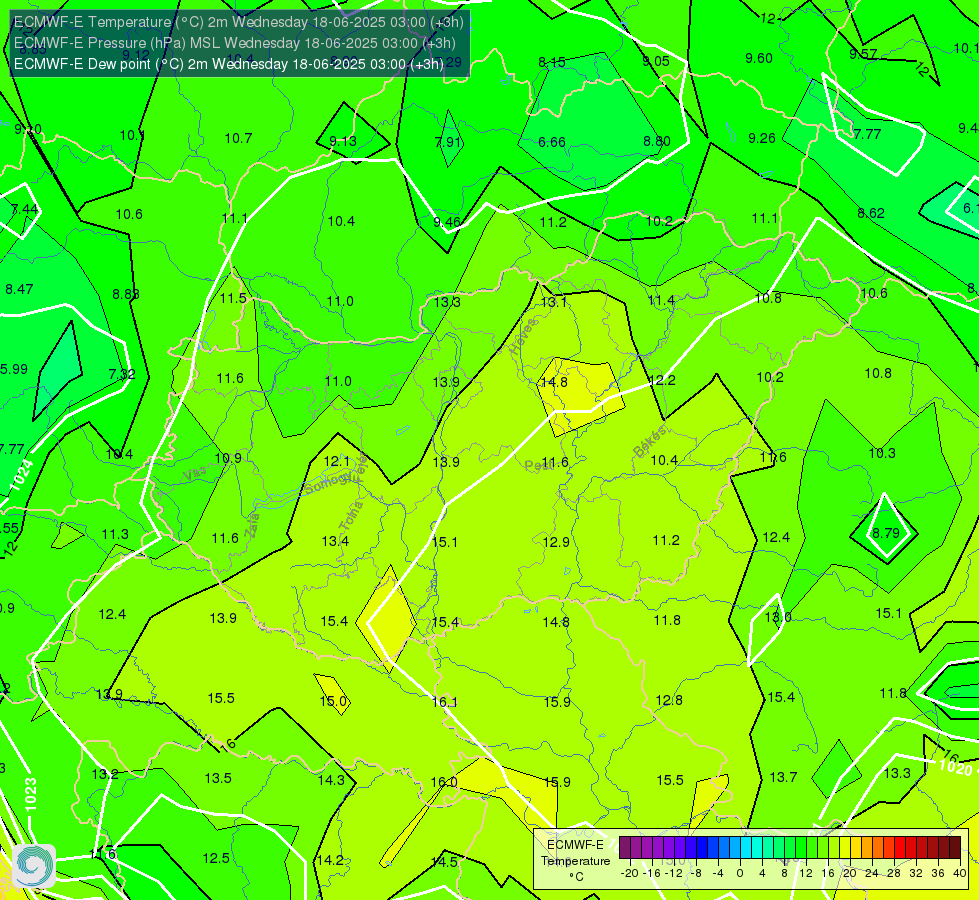This screenshot has height=900, width=979.
Task: Click the ECMWF-E Temperature °C legend title
Action: 575,861
